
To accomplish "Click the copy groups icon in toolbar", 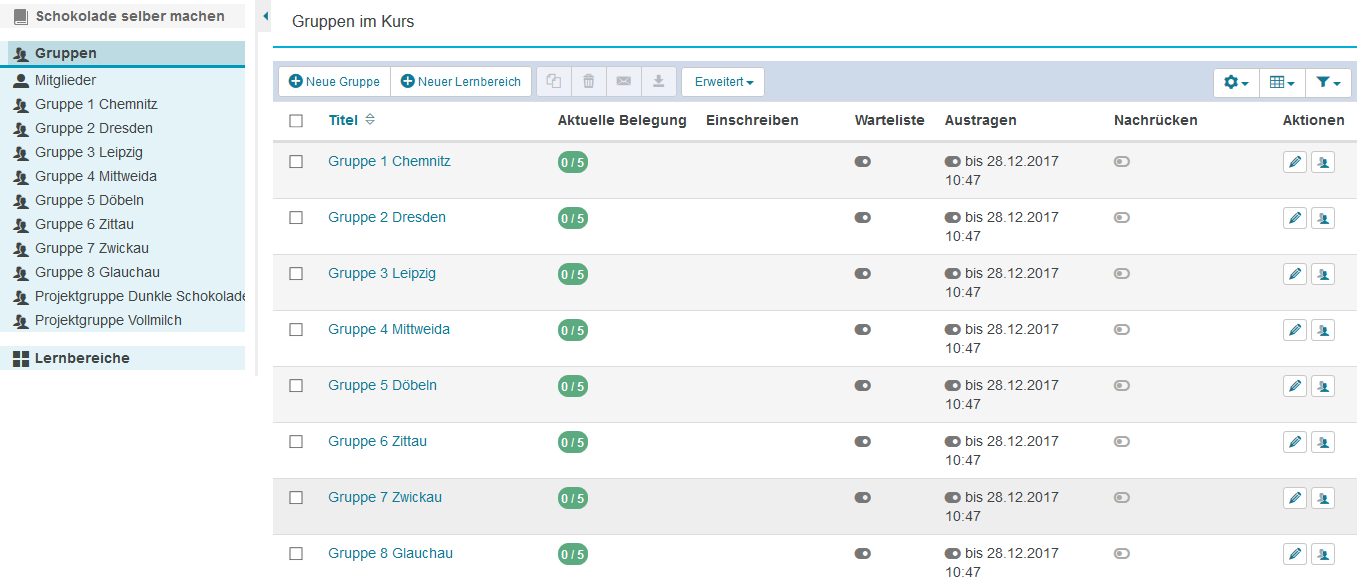I will coord(554,82).
